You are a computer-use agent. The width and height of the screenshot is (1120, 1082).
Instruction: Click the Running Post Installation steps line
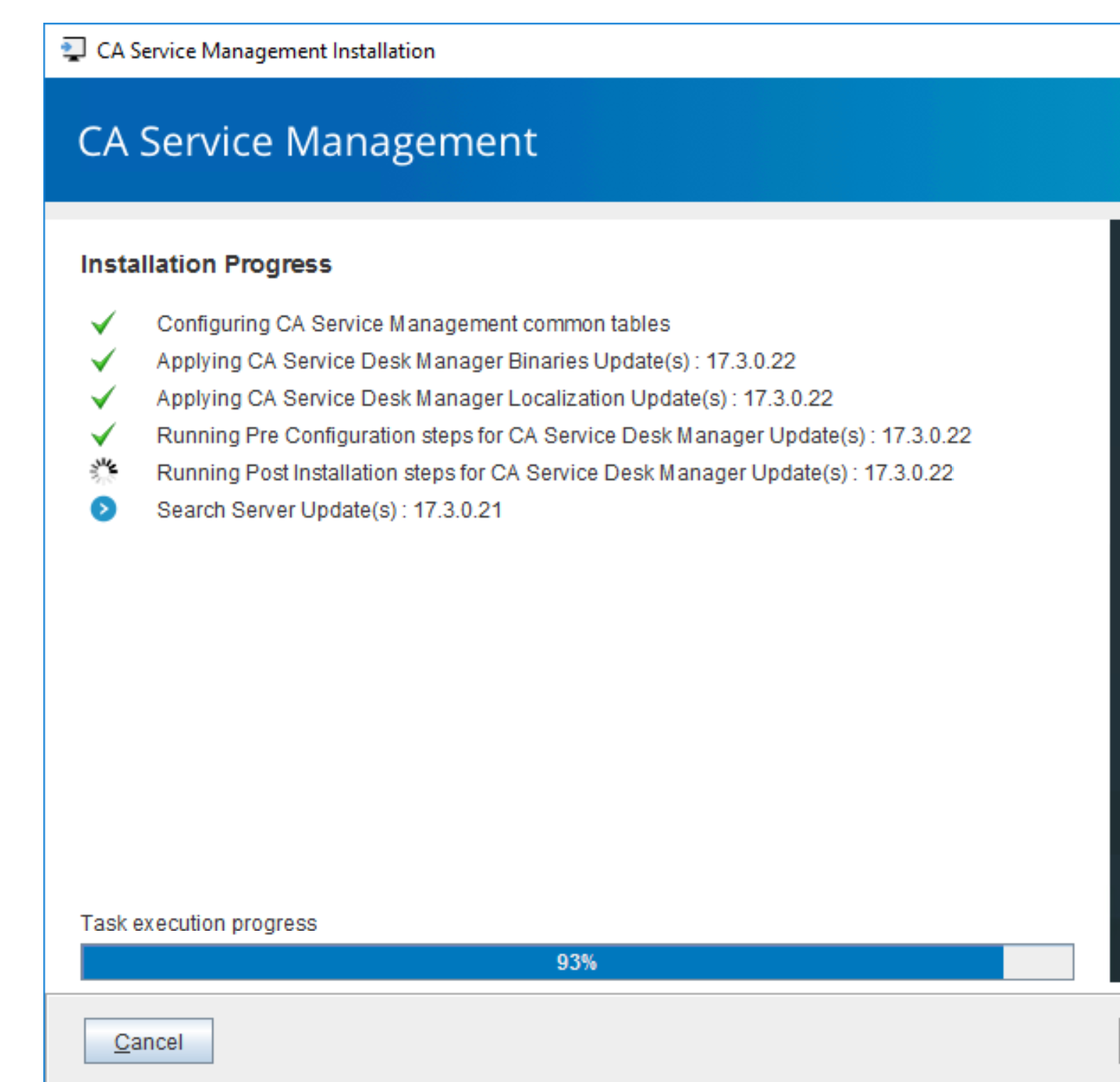pyautogui.click(x=554, y=473)
